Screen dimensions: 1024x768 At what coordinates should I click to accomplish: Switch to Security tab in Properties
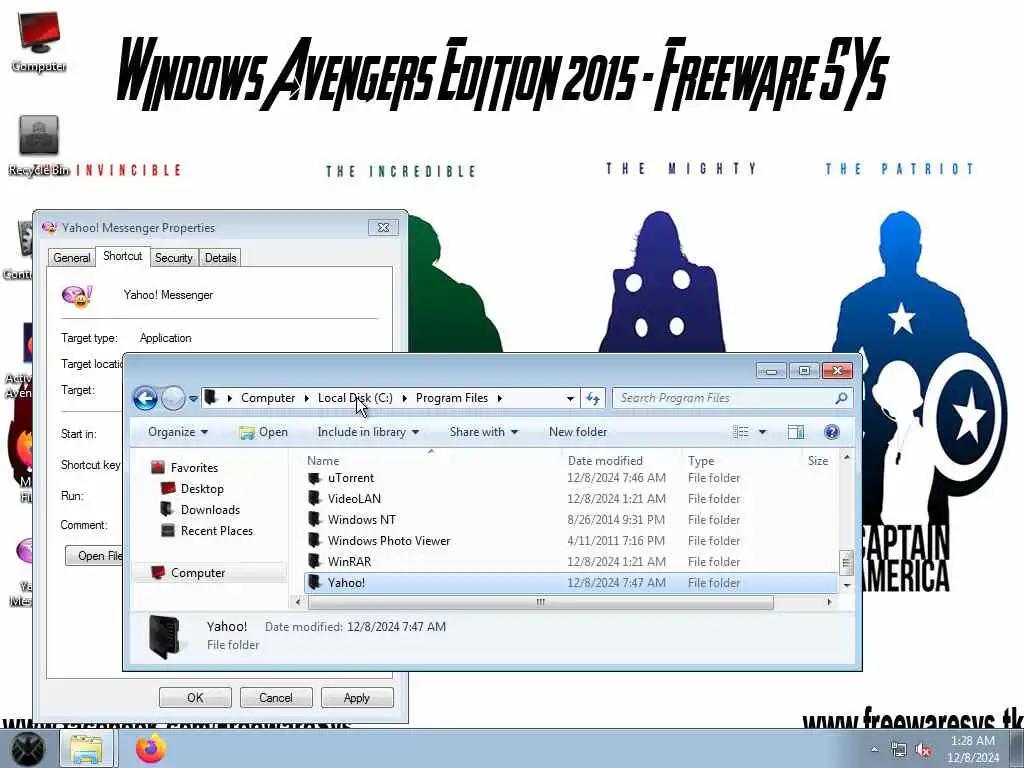coord(174,258)
